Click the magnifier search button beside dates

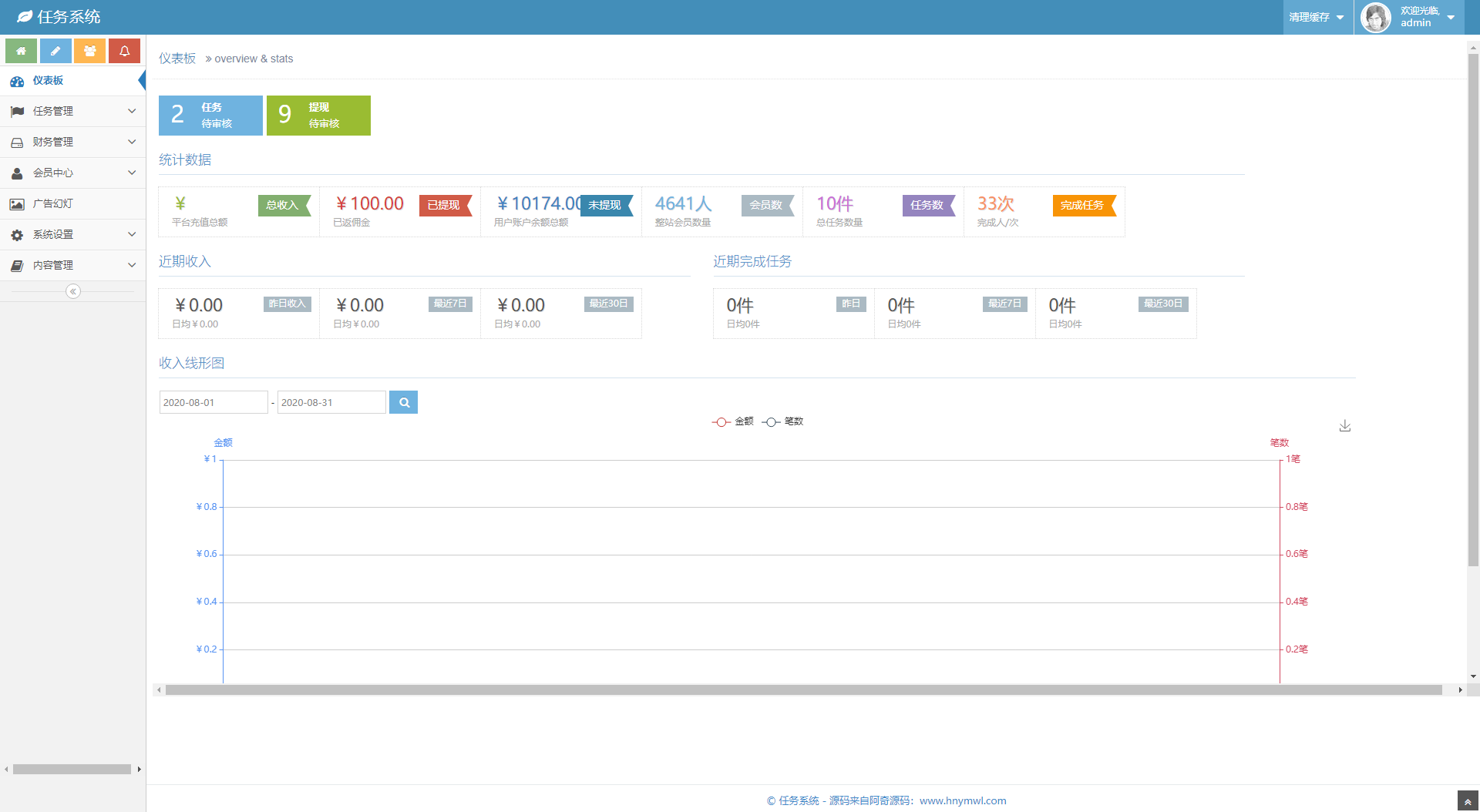[x=403, y=402]
